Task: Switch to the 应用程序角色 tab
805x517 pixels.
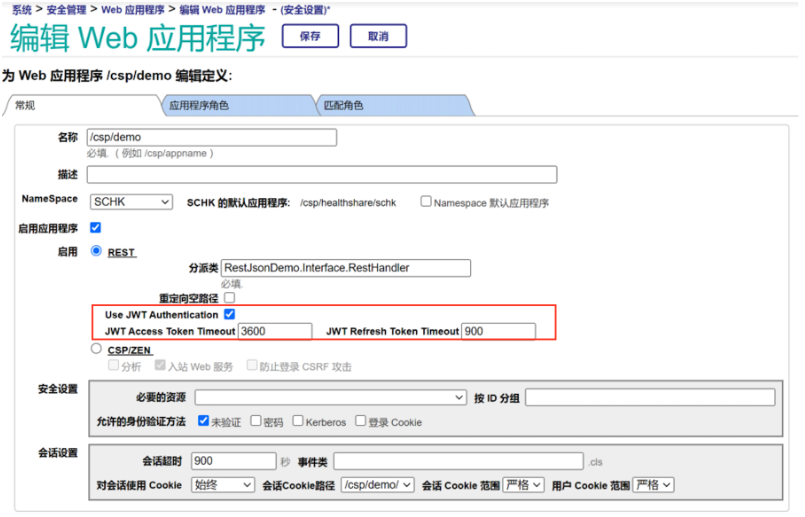Action: click(236, 105)
